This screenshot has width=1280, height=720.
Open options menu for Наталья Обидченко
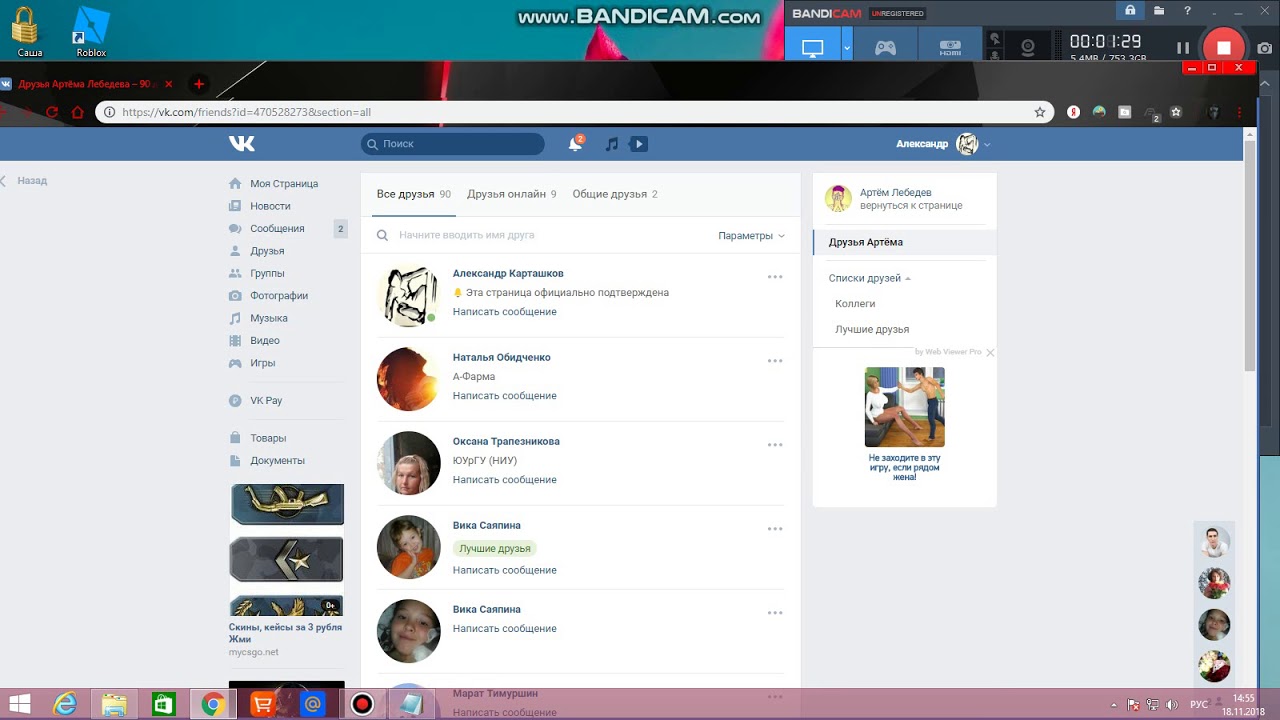pos(775,361)
